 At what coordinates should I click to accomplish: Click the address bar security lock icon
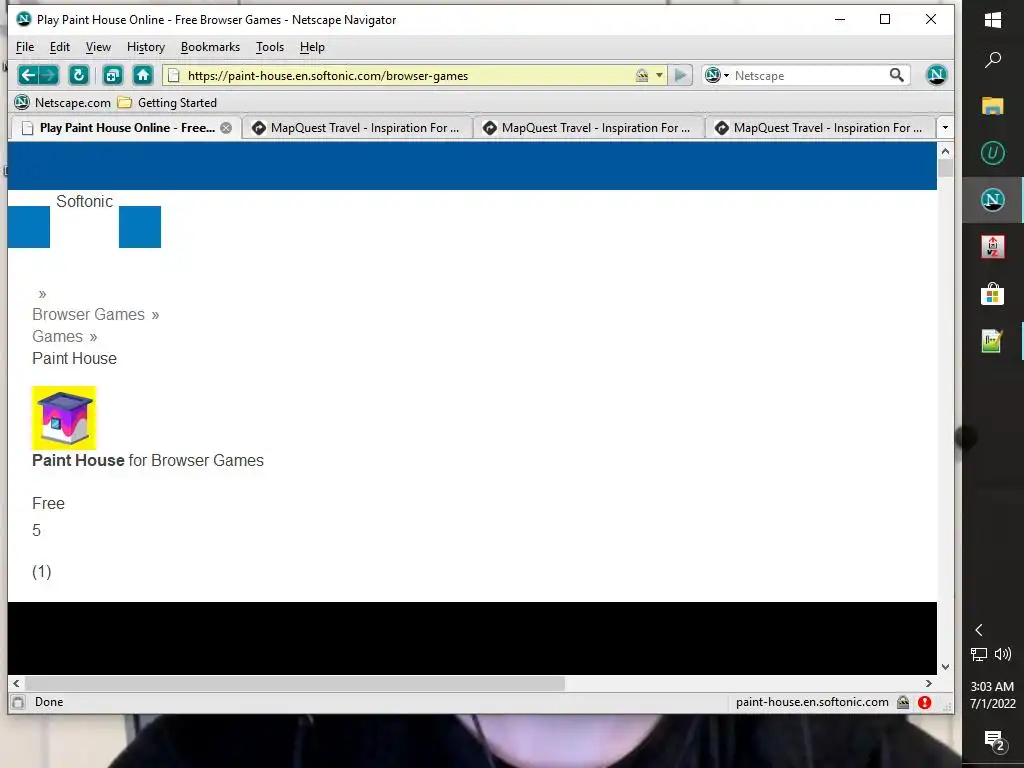tap(642, 75)
